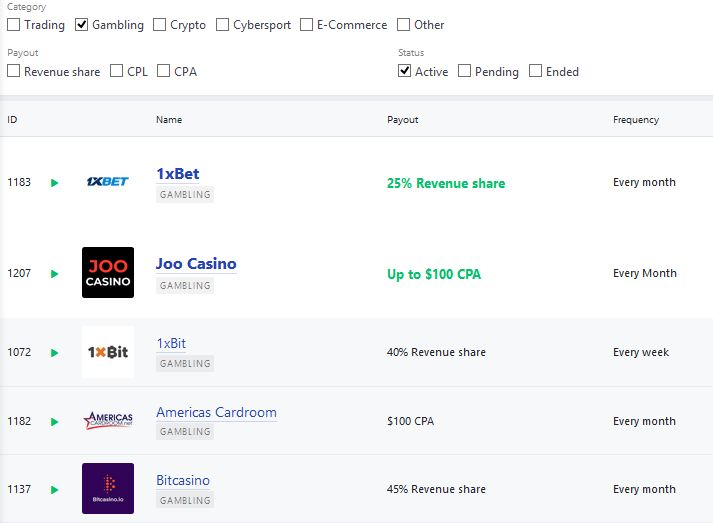This screenshot has width=713, height=523.
Task: Uncheck the Active status checkbox
Action: [404, 70]
